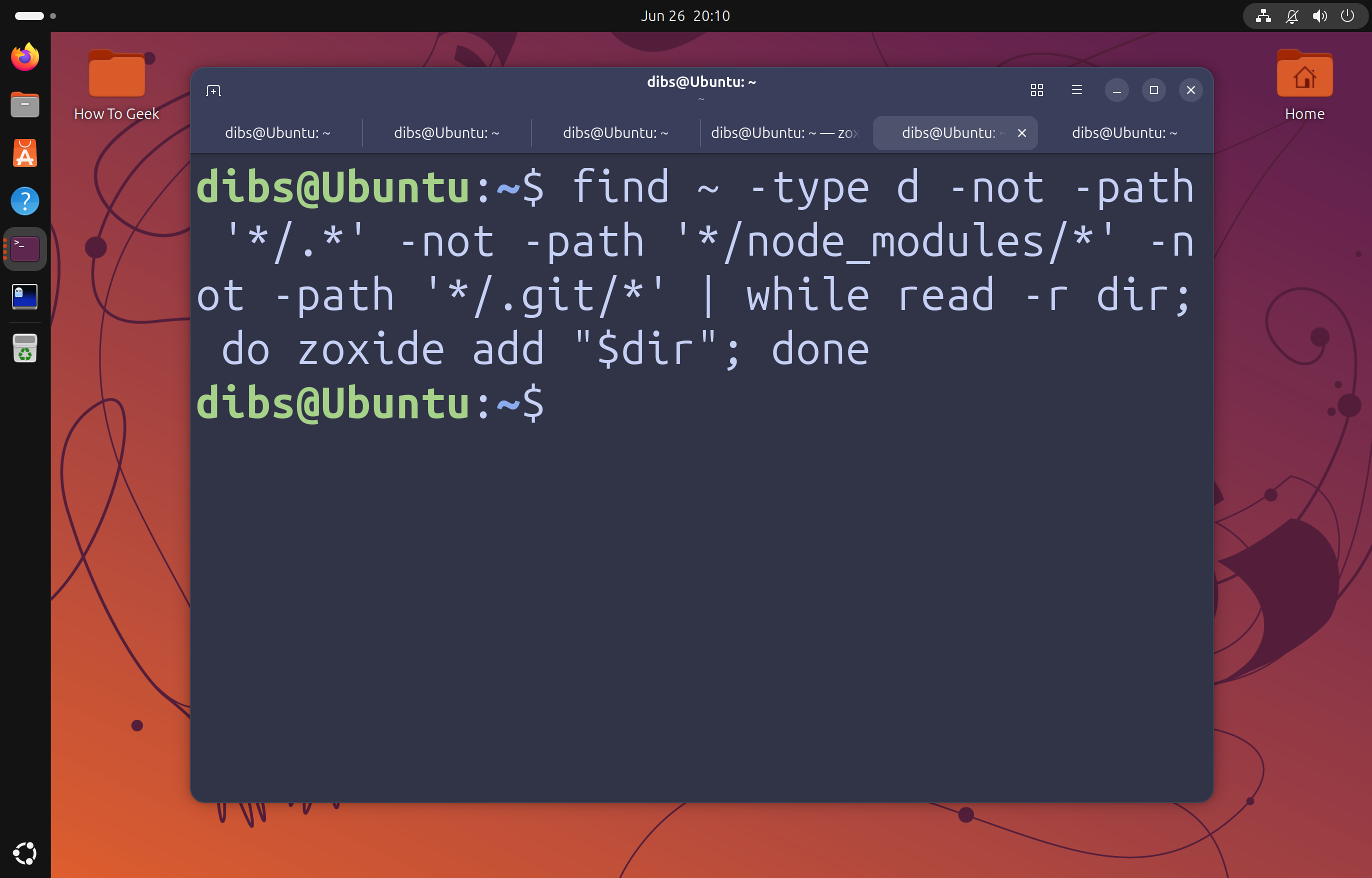Open the Trash from the dock
This screenshot has width=1372, height=878.
(x=25, y=348)
